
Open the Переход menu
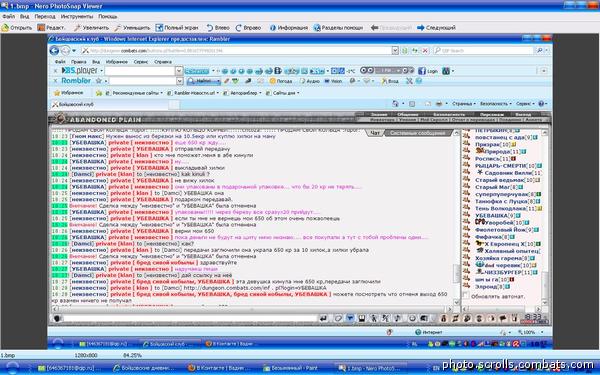point(45,16)
